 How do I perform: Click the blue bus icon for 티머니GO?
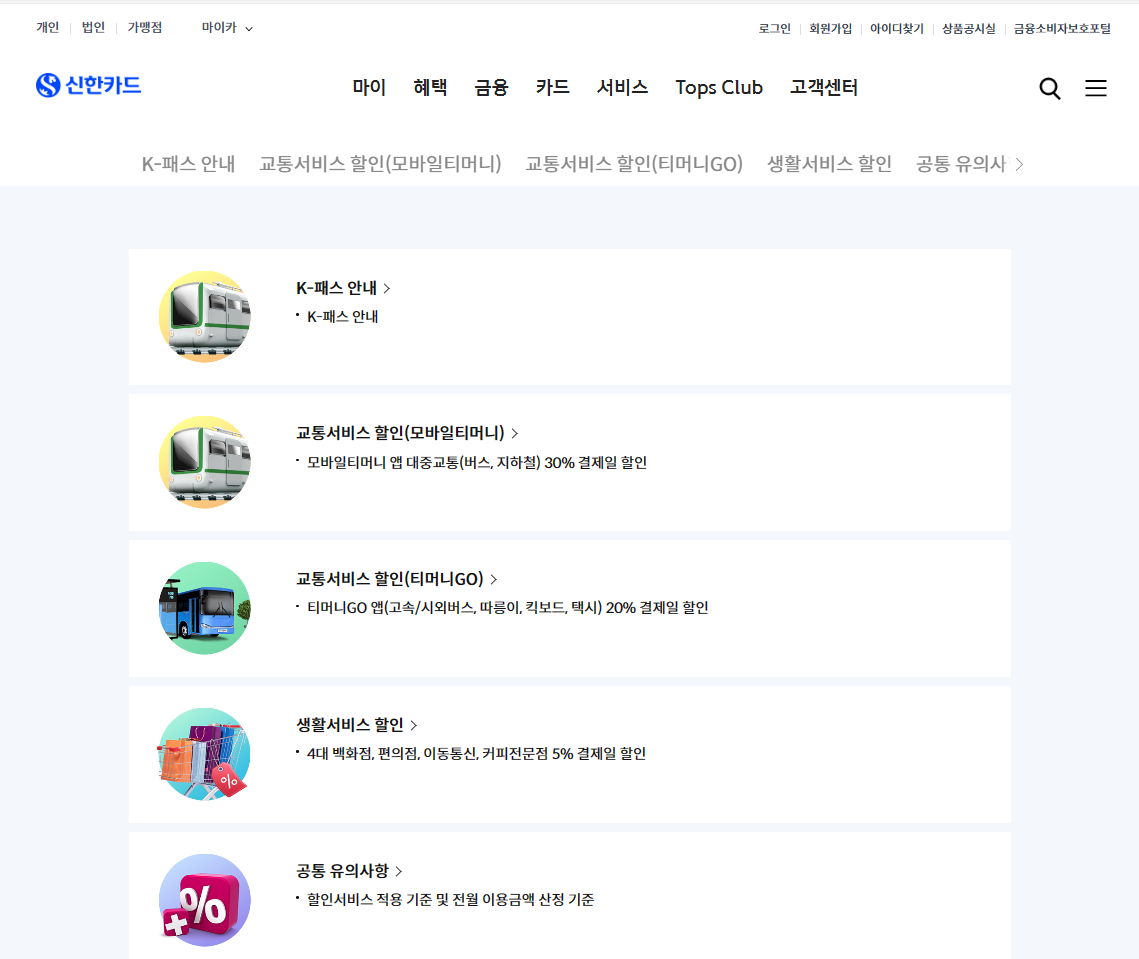click(x=205, y=608)
